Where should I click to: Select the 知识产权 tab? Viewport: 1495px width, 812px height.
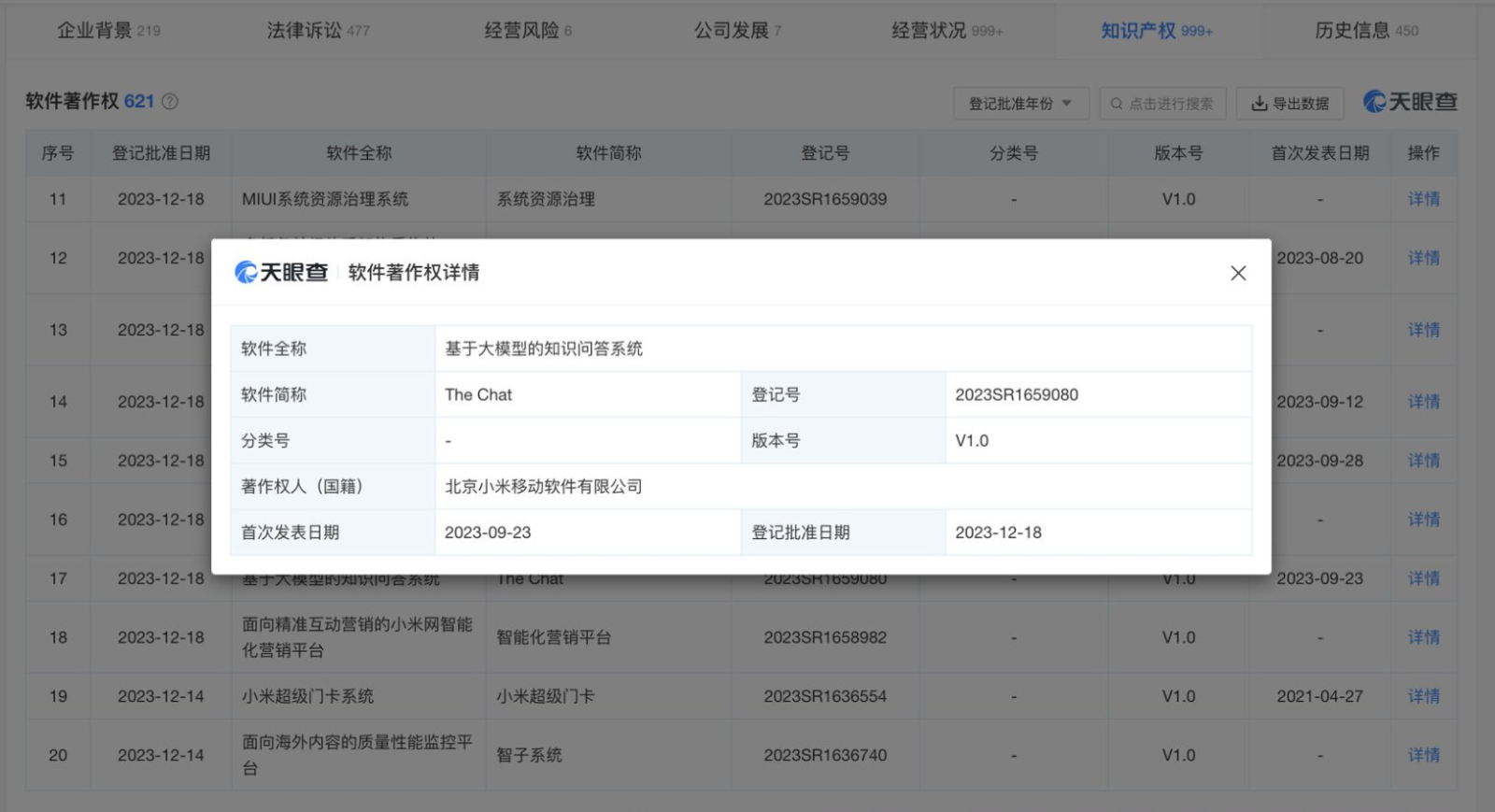[x=1157, y=31]
